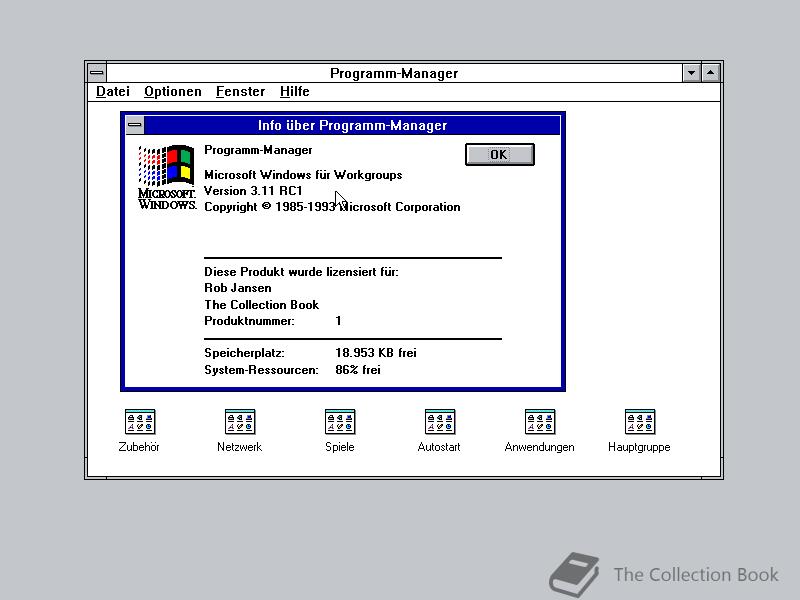
Task: Click the 'System-Ressourcen:' label
Action: coord(261,370)
